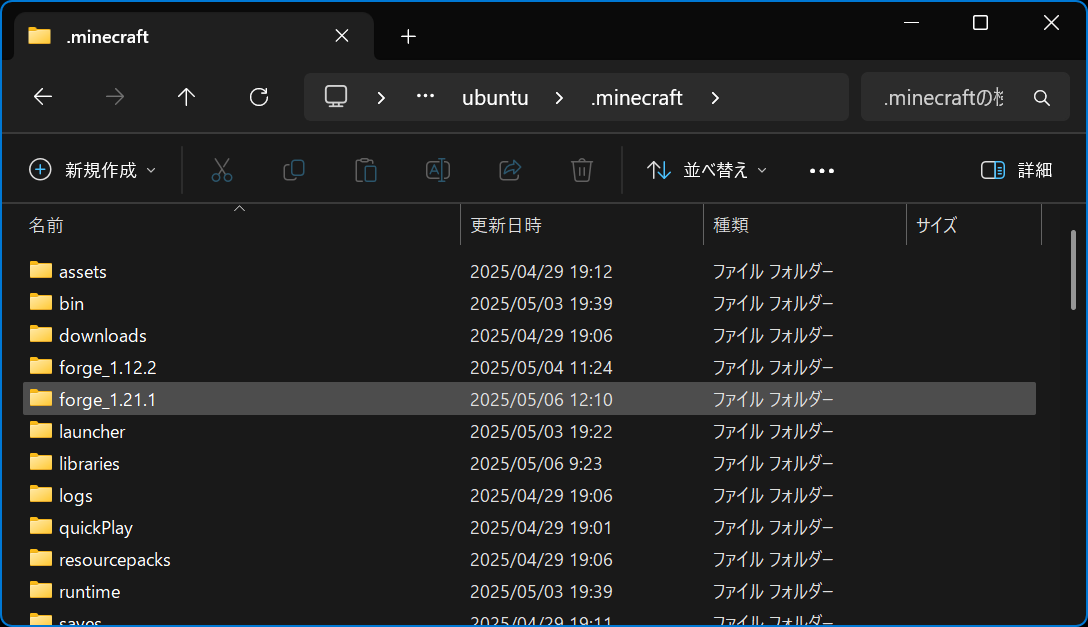Viewport: 1088px width, 627px height.
Task: Click the assets folder icon
Action: pos(41,270)
